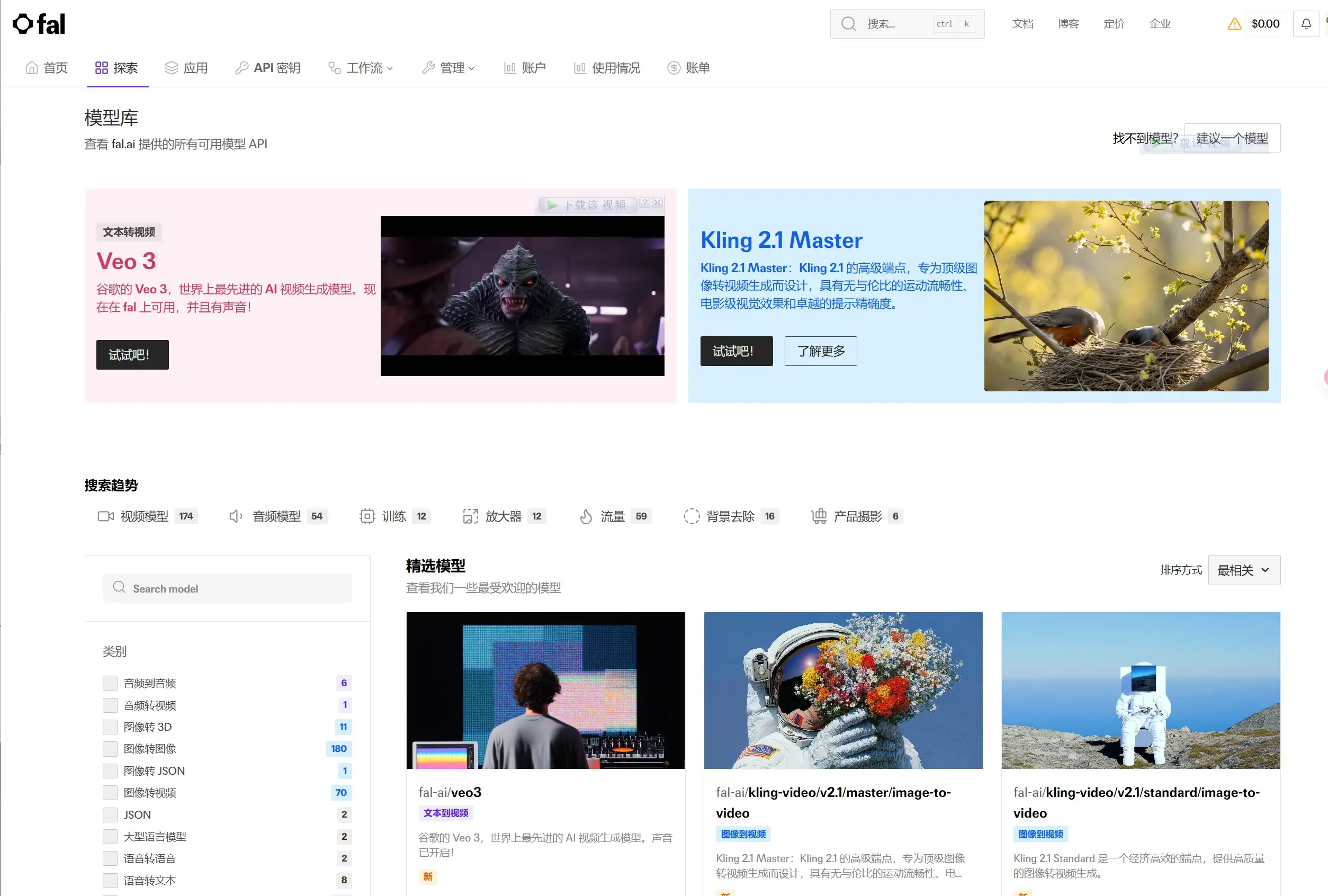Click the balance warning triangle icon
This screenshot has width=1328, height=896.
1234,24
